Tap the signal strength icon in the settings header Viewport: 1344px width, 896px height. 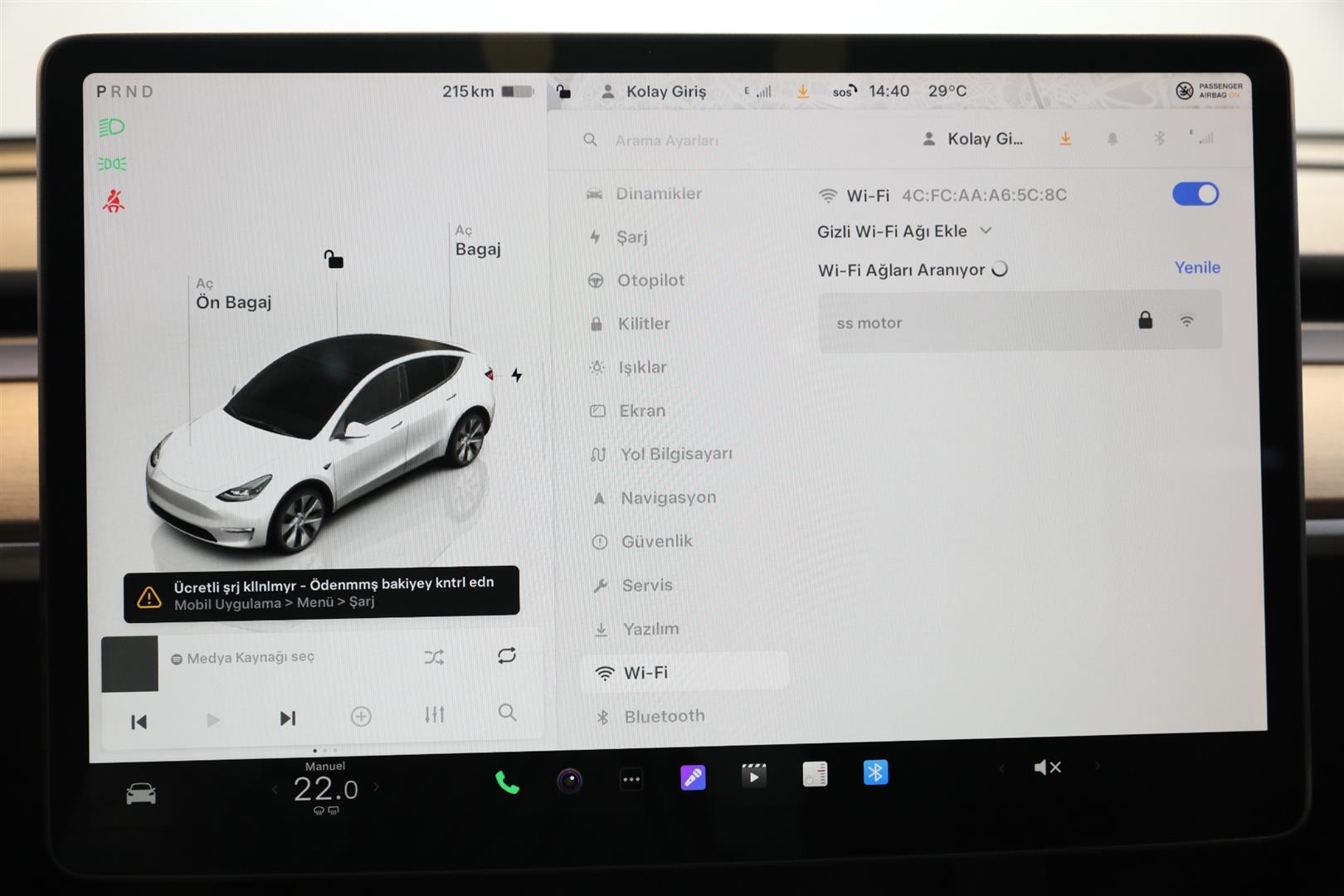1202,137
